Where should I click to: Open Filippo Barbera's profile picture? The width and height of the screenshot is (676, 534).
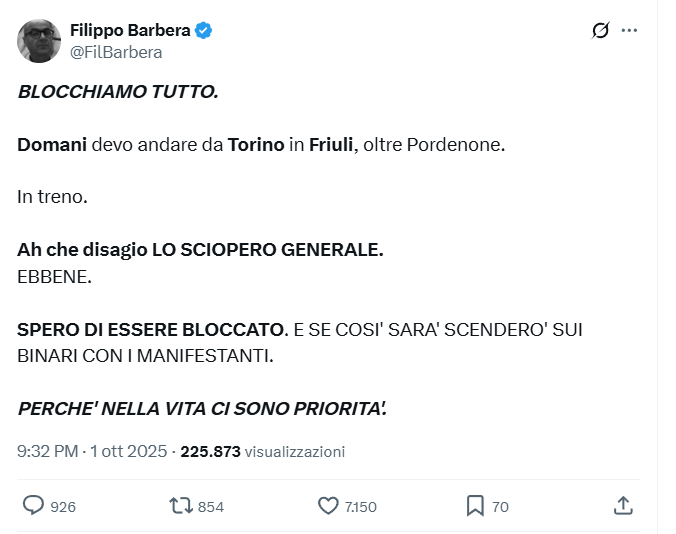click(39, 41)
